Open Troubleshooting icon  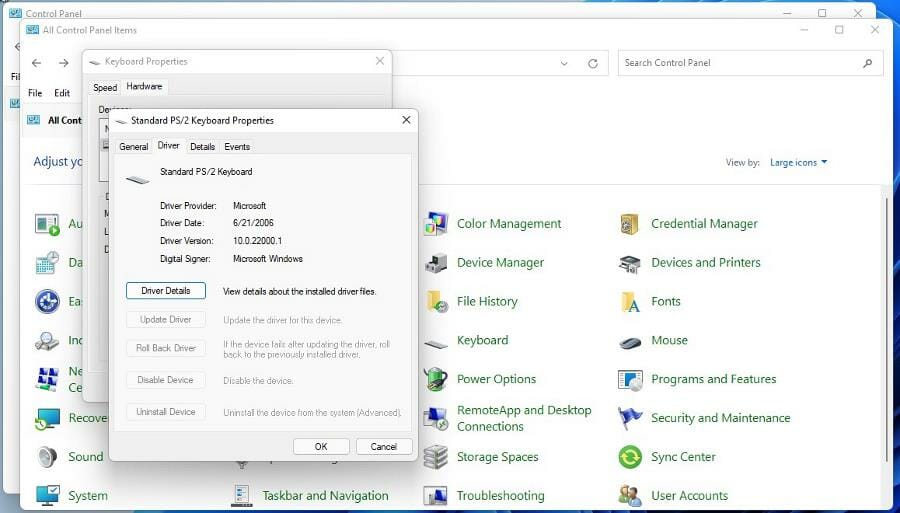pyautogui.click(x=436, y=495)
